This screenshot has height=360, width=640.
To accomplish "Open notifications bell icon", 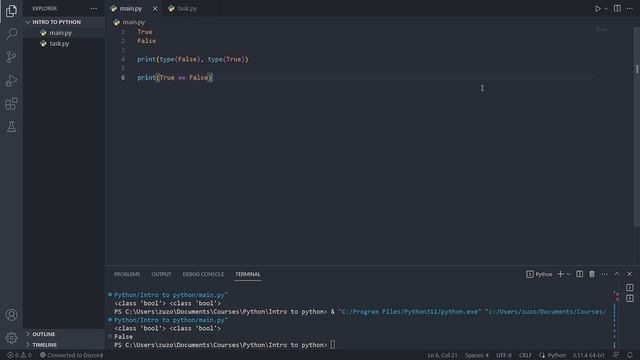I will coord(630,355).
